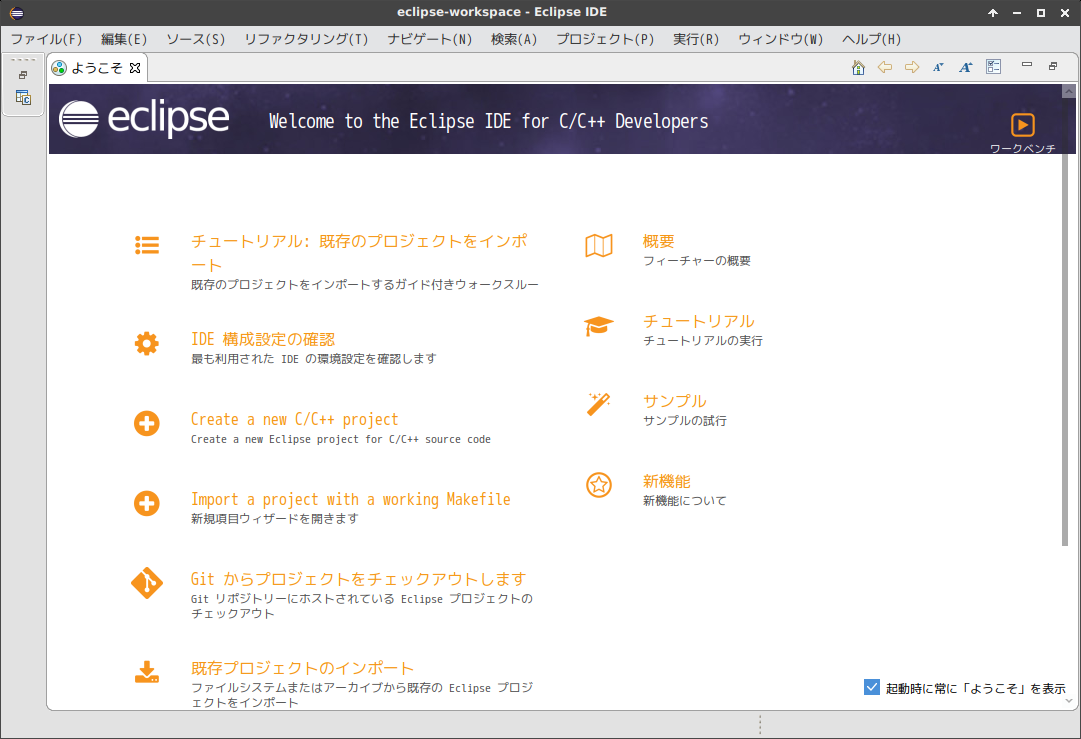This screenshot has width=1081, height=739.
Task: Click the scrollbar down arrow of Welcome page
Action: point(1069,700)
